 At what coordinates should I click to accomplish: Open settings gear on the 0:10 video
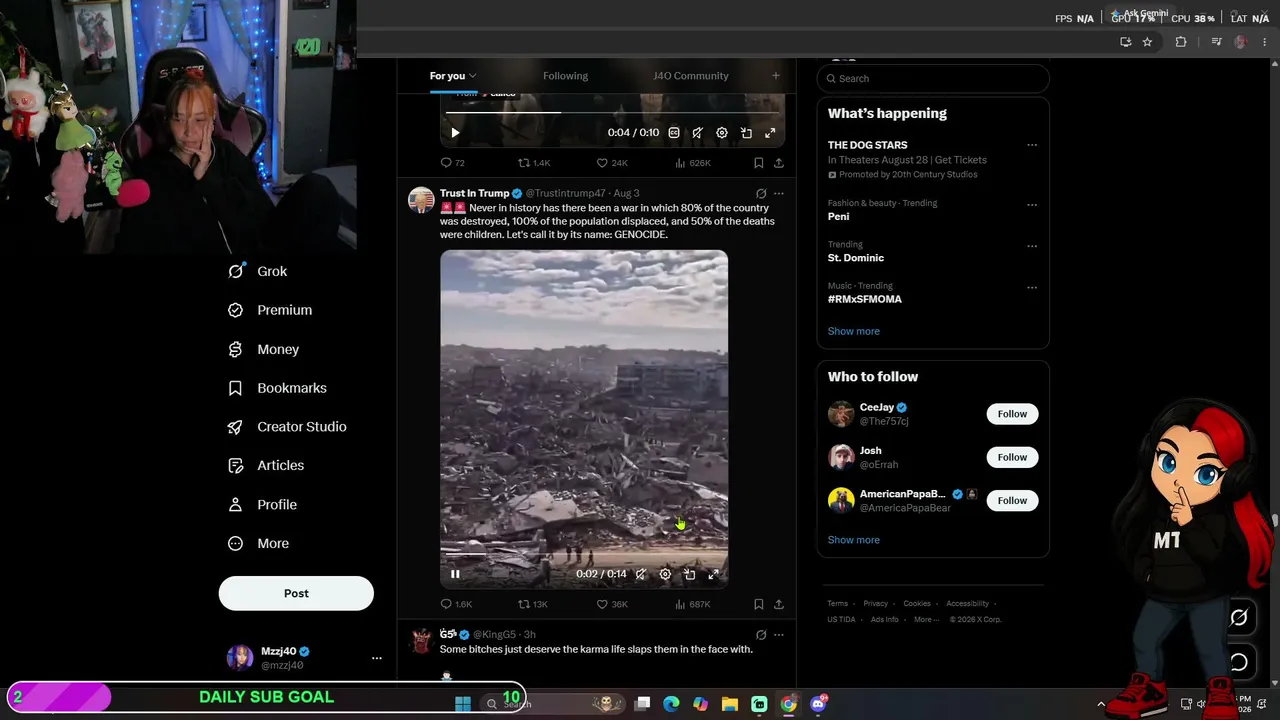(x=722, y=132)
